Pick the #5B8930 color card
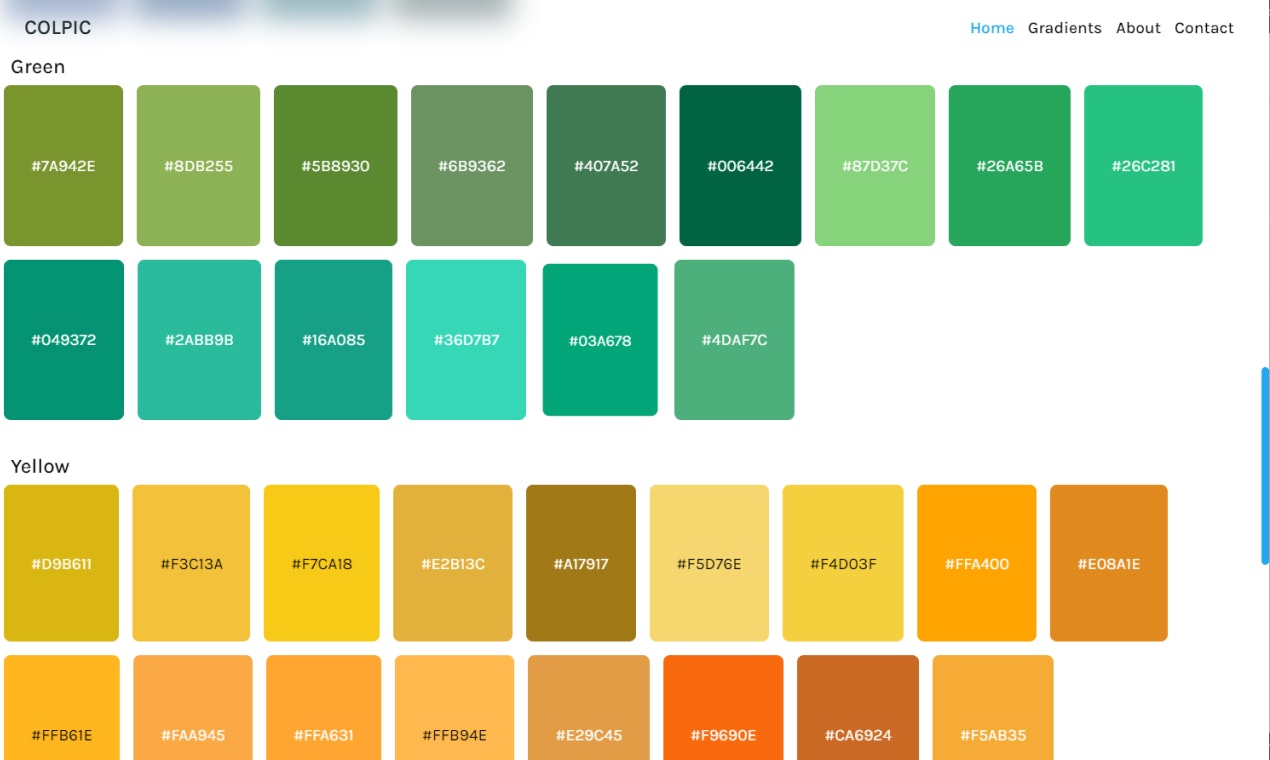 pyautogui.click(x=335, y=165)
